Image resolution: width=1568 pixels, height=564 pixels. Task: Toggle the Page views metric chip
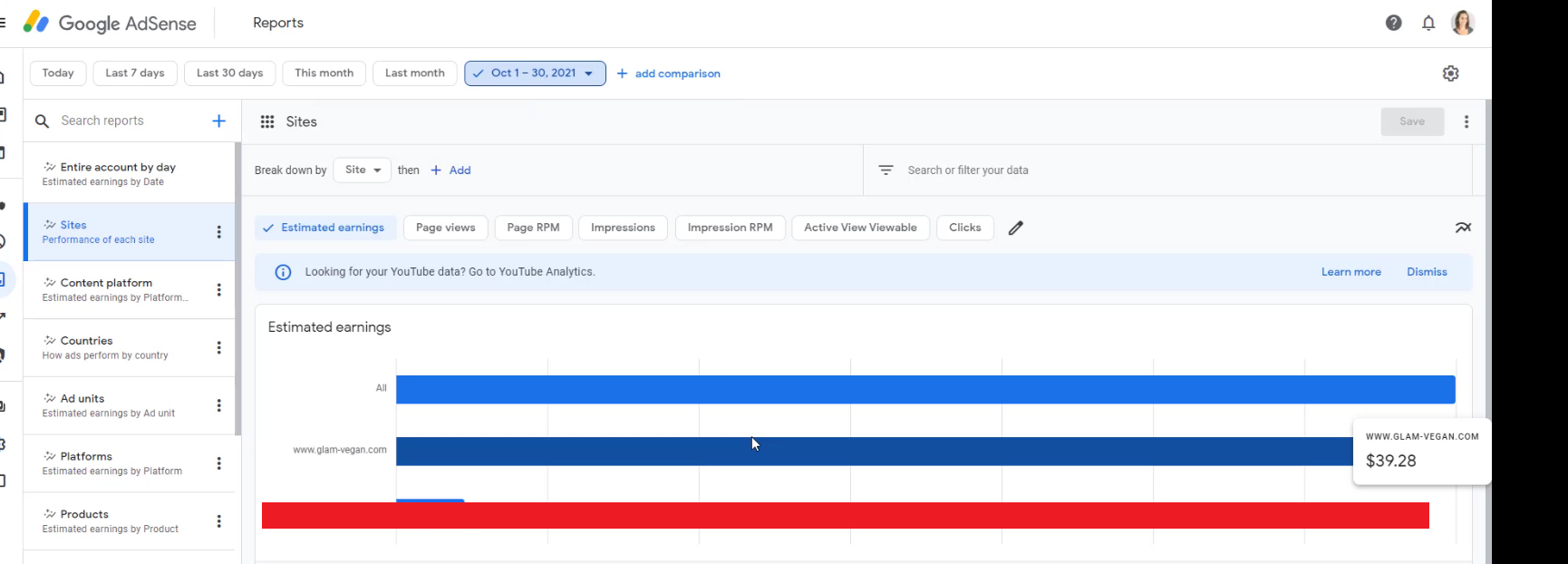tap(446, 228)
